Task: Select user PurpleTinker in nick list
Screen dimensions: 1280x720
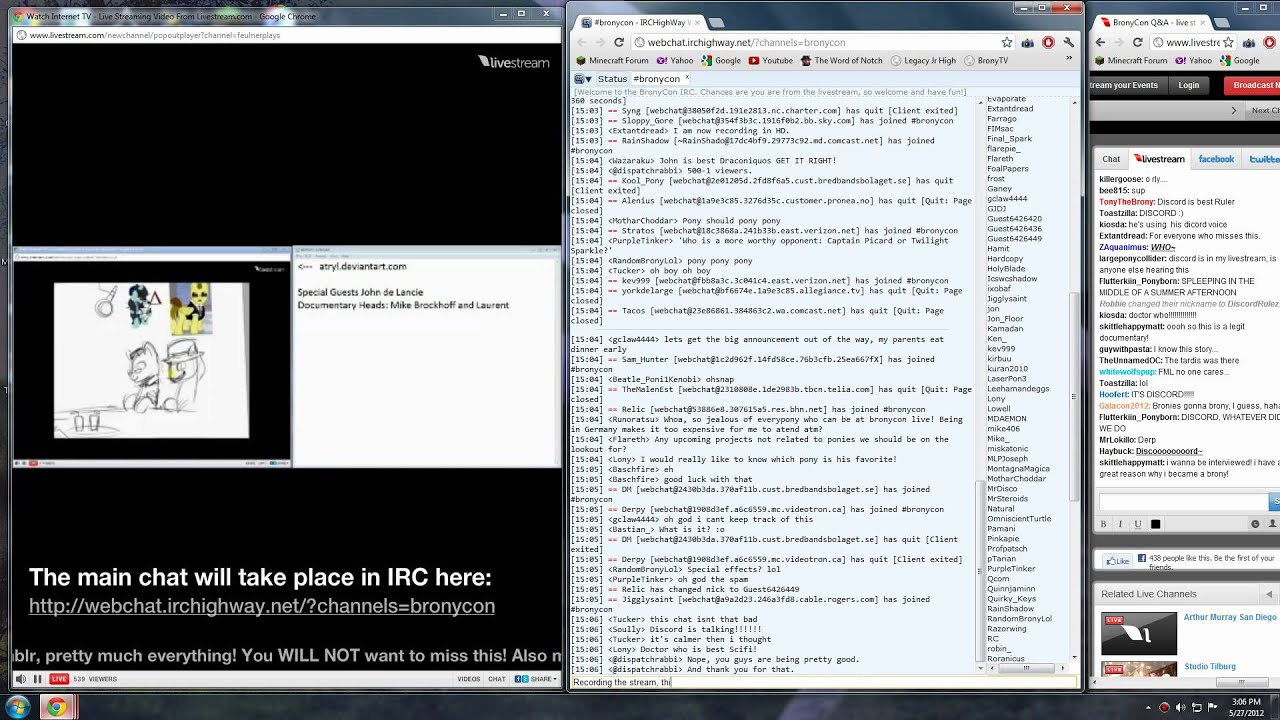Action: [1011, 569]
